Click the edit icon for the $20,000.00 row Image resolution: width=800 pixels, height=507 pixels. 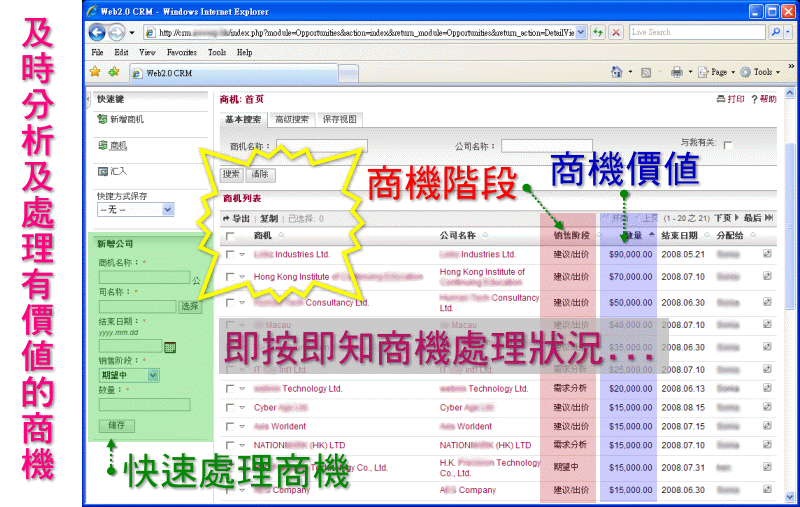tap(767, 388)
